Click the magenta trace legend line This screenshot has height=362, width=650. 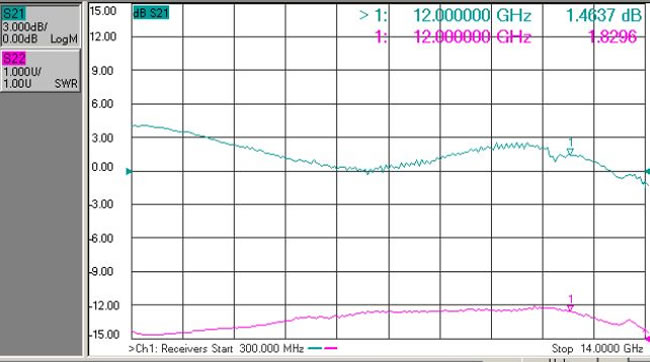point(330,348)
